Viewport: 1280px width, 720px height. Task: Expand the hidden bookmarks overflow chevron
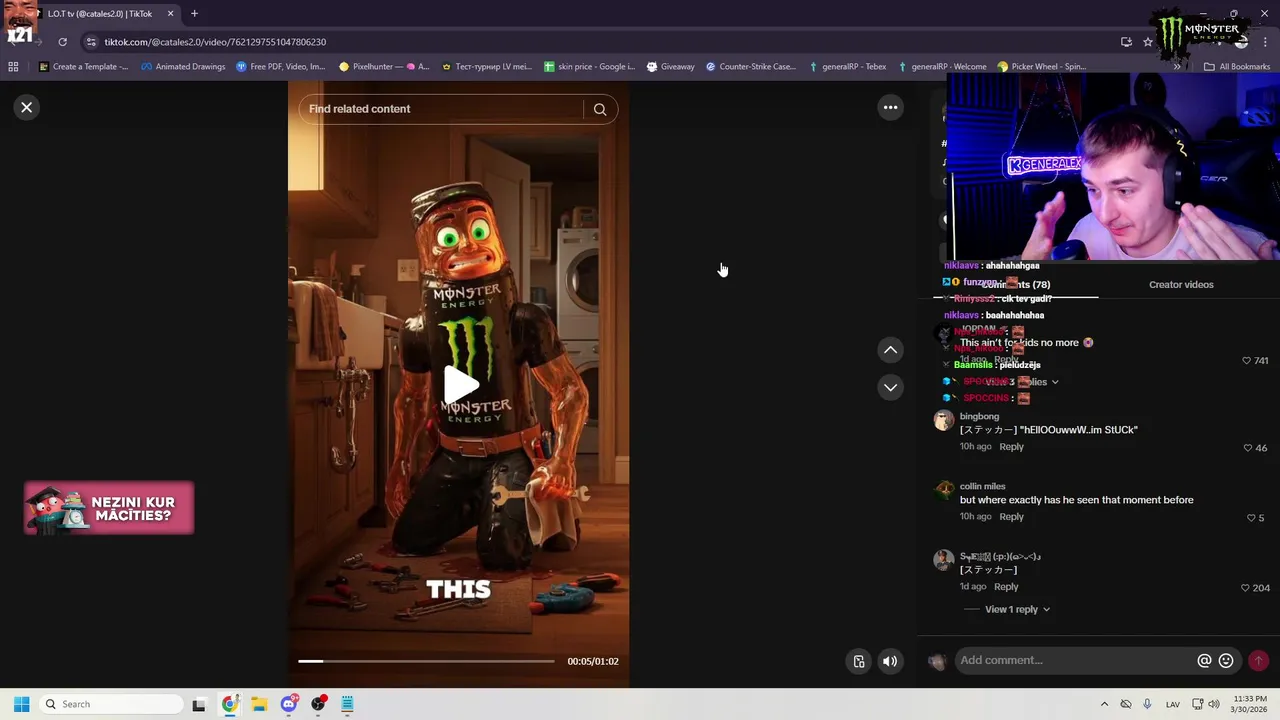click(x=1177, y=67)
